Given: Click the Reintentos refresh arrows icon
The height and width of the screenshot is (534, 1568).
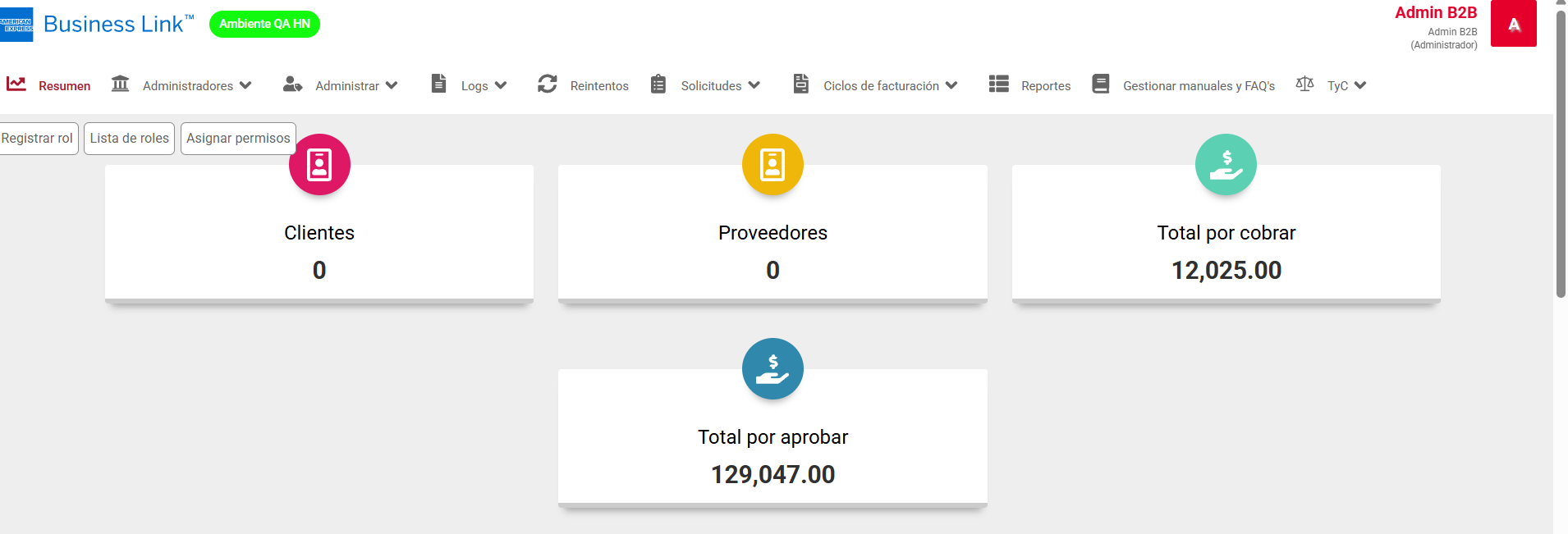Looking at the screenshot, I should click(548, 84).
